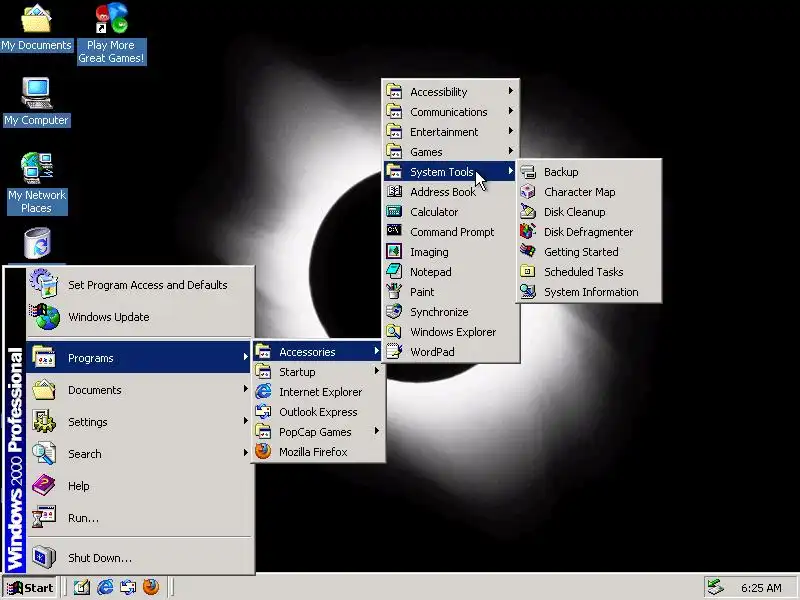Screen dimensions: 800x600
Task: Click the Character Map icon
Action: [x=528, y=192]
